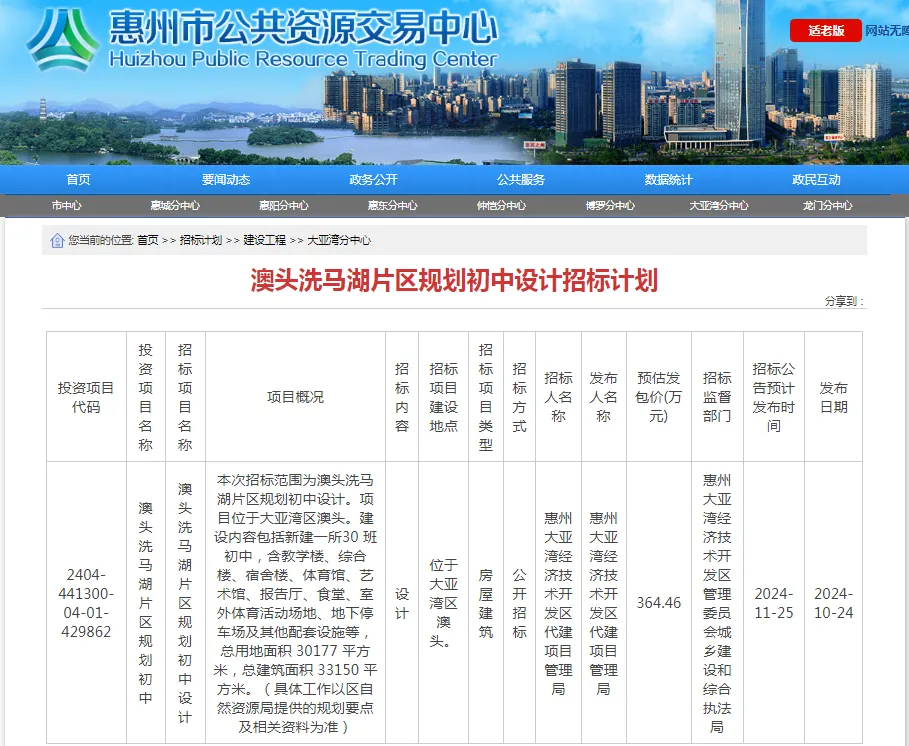
Task: Switch to 市中心 sub-center tab
Action: tap(66, 206)
